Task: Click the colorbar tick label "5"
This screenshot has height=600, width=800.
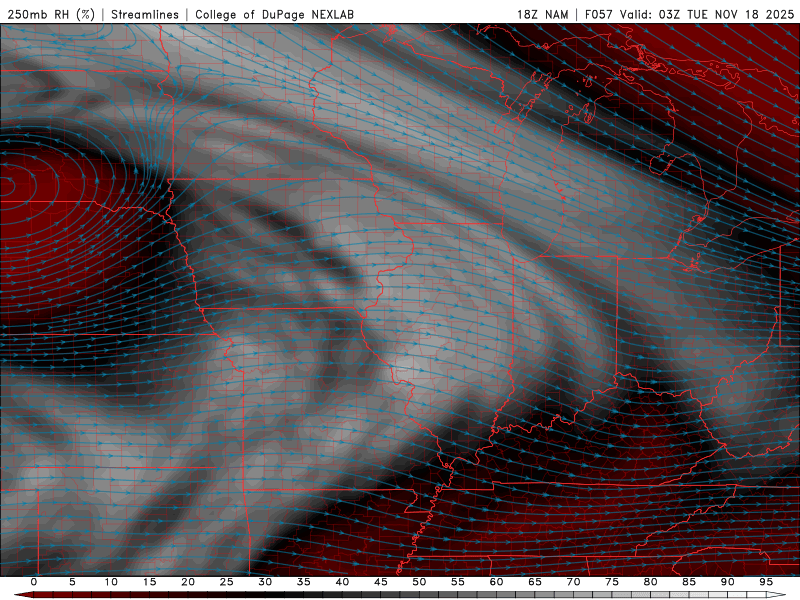Action: tap(72, 582)
